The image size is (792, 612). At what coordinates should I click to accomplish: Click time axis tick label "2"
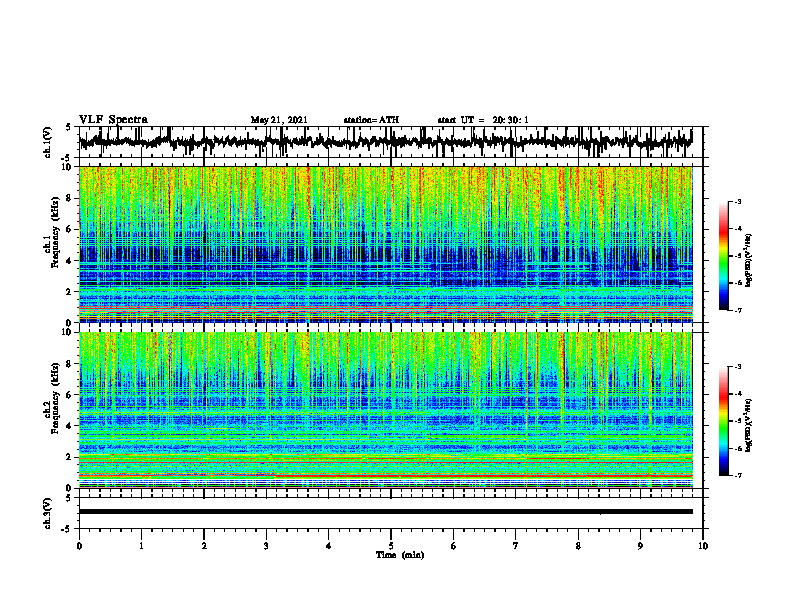(x=204, y=546)
